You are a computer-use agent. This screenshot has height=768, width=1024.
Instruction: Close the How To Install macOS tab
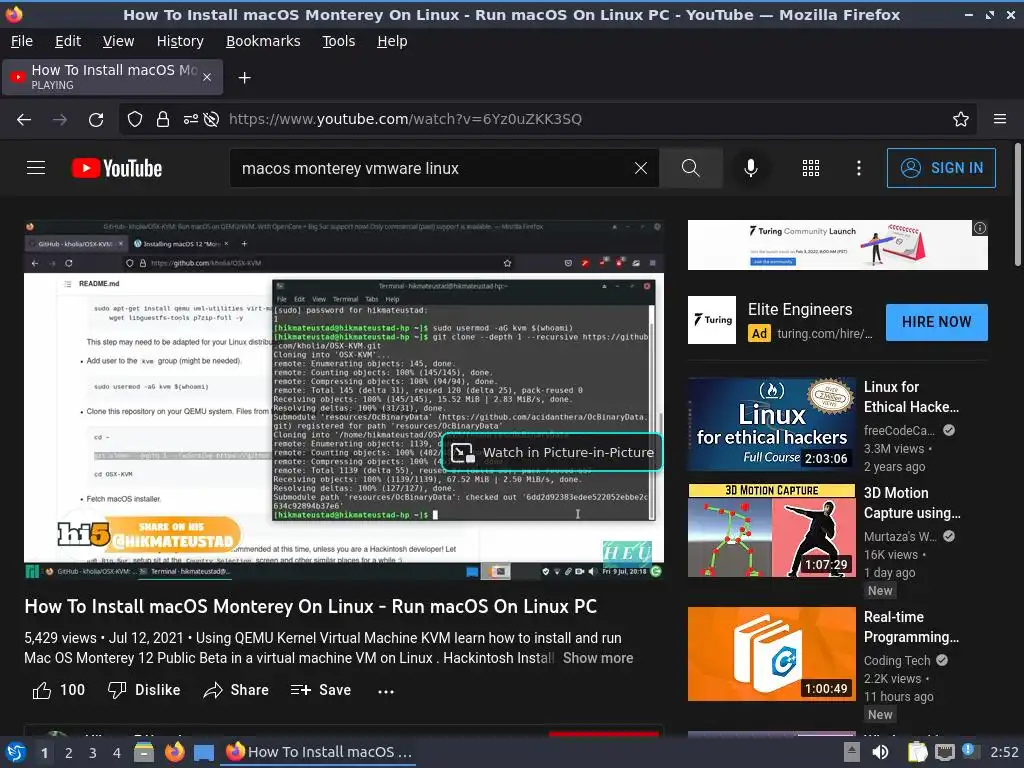coord(207,77)
